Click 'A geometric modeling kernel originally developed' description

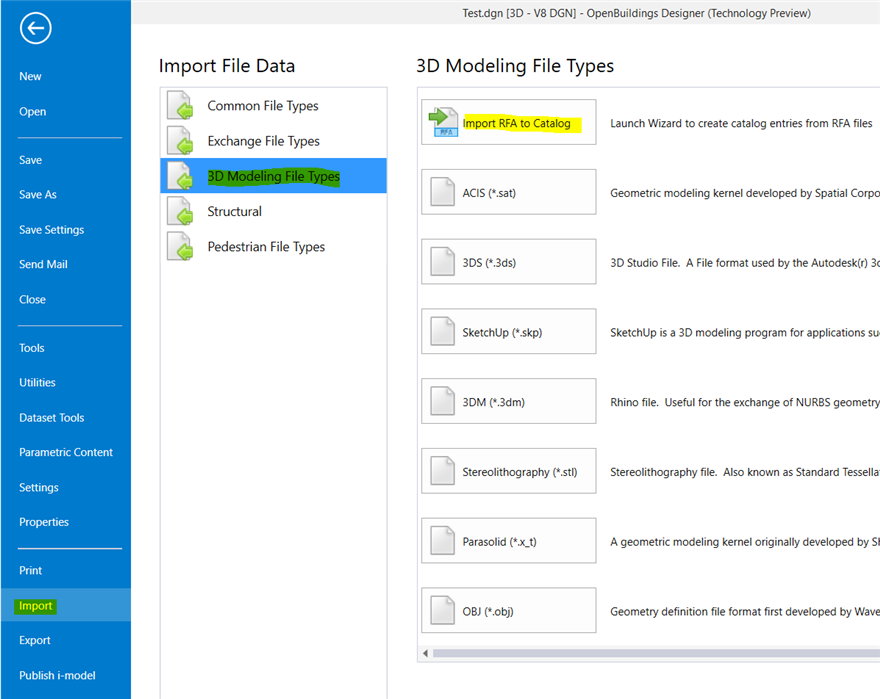(745, 542)
